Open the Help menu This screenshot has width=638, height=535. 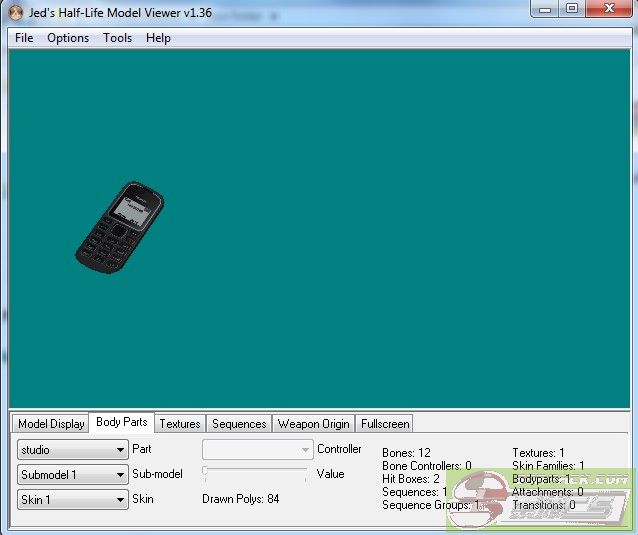tap(158, 38)
